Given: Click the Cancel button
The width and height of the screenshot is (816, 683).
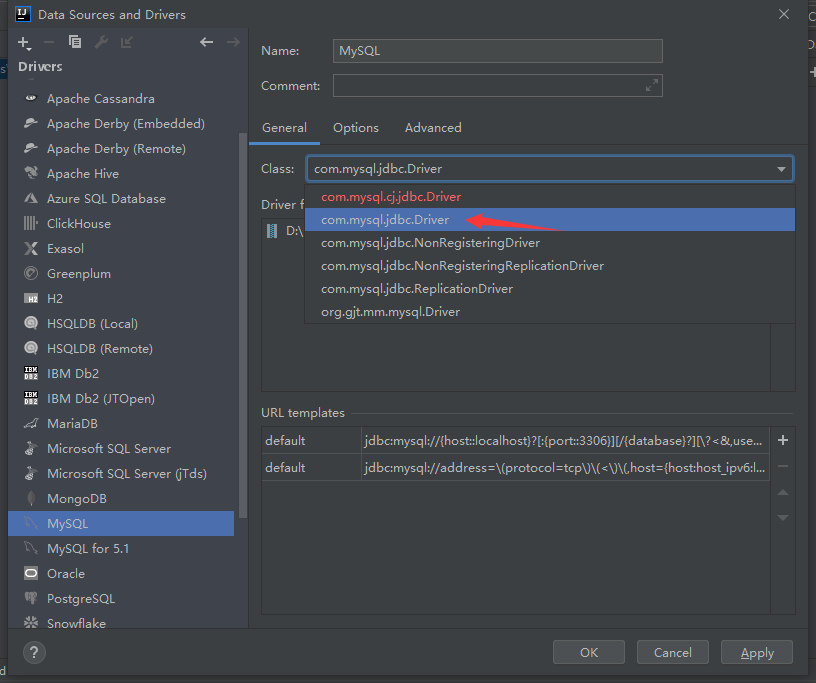Looking at the screenshot, I should (x=672, y=652).
